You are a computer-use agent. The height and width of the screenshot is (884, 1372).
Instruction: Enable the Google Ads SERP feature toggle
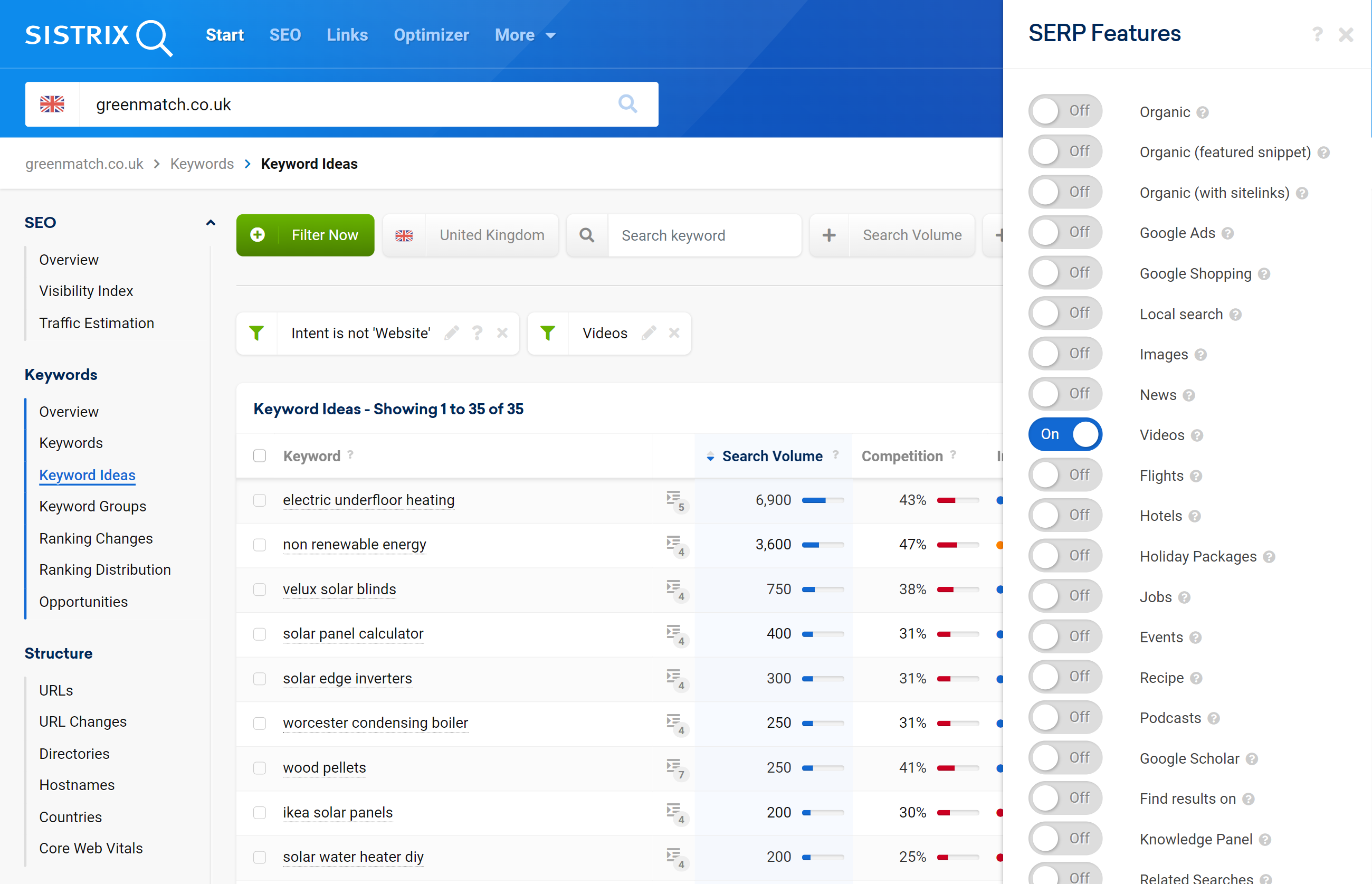(1063, 232)
